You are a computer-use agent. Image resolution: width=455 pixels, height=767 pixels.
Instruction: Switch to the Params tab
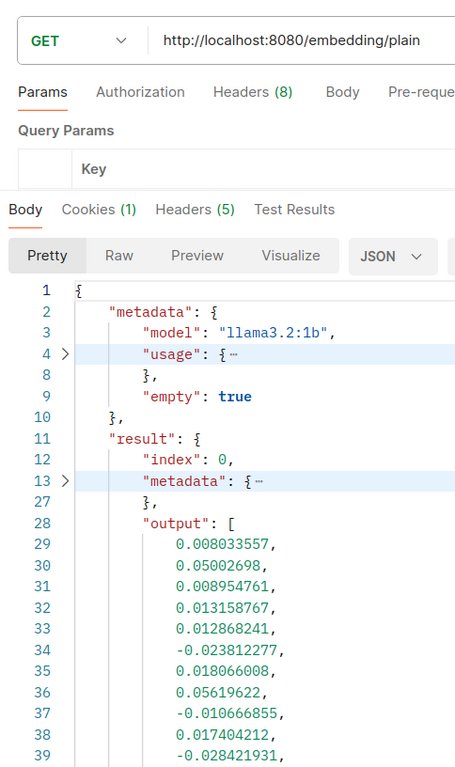point(43,92)
